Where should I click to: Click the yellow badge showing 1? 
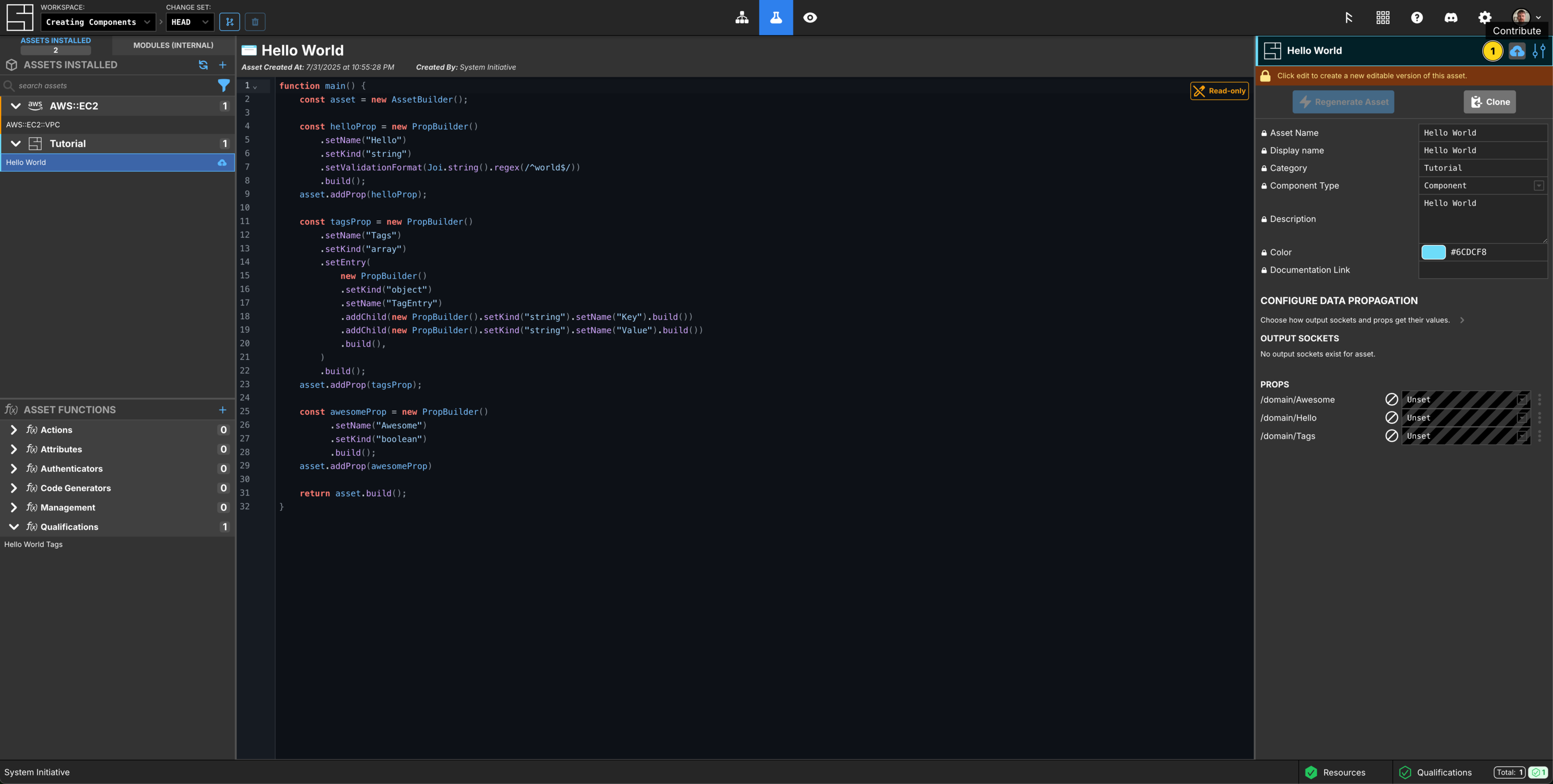[x=1493, y=51]
